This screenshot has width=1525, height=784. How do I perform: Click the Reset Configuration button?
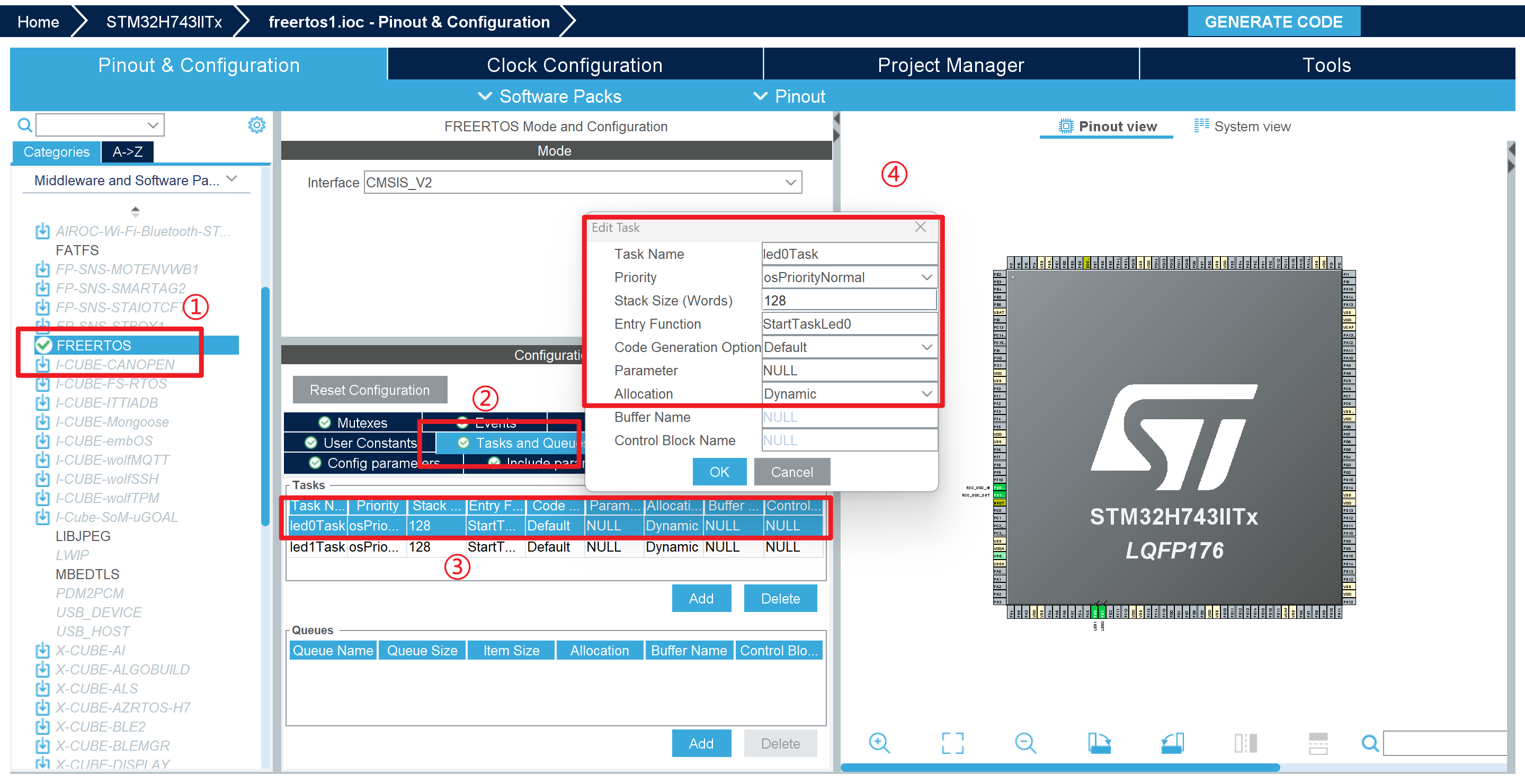[x=370, y=390]
